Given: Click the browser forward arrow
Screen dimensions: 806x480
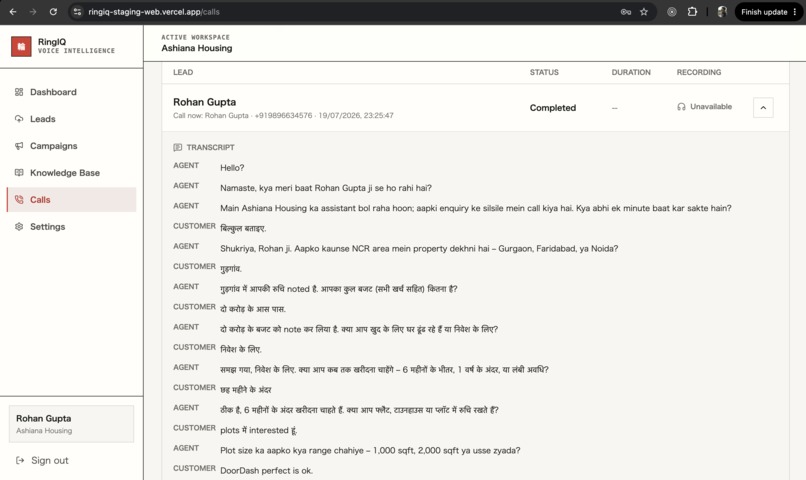Looking at the screenshot, I should 33,12.
